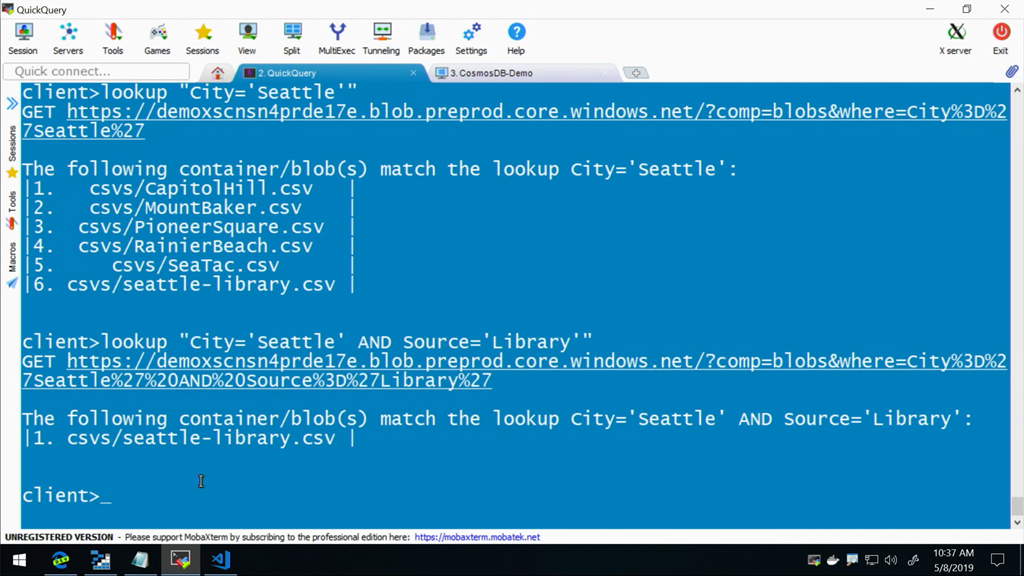Screen dimensions: 1024x576
Task: Click the 1. csvs/seattle-library.csv line
Action: pyautogui.click(x=189, y=438)
